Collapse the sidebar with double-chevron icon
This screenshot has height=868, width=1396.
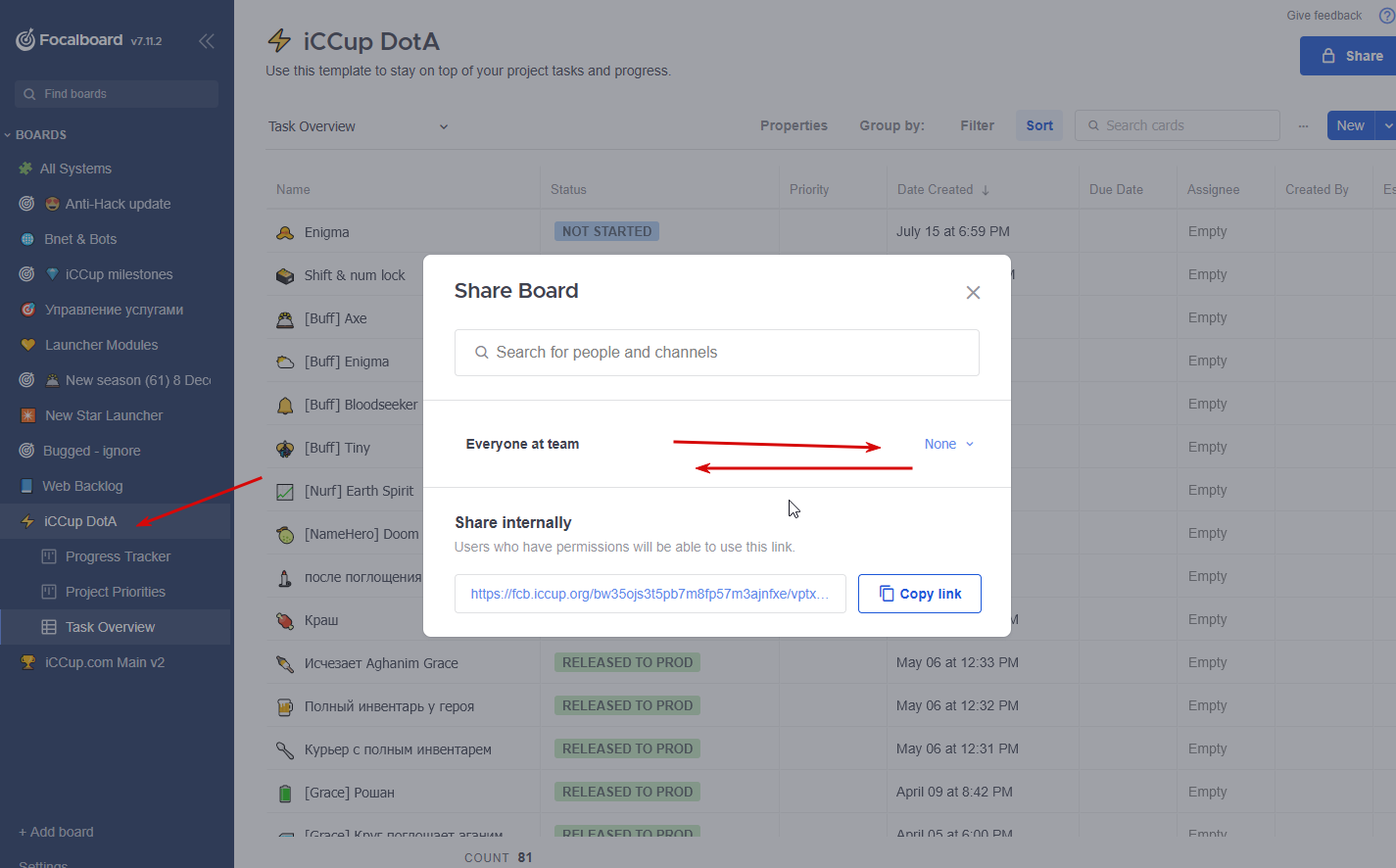click(x=207, y=41)
